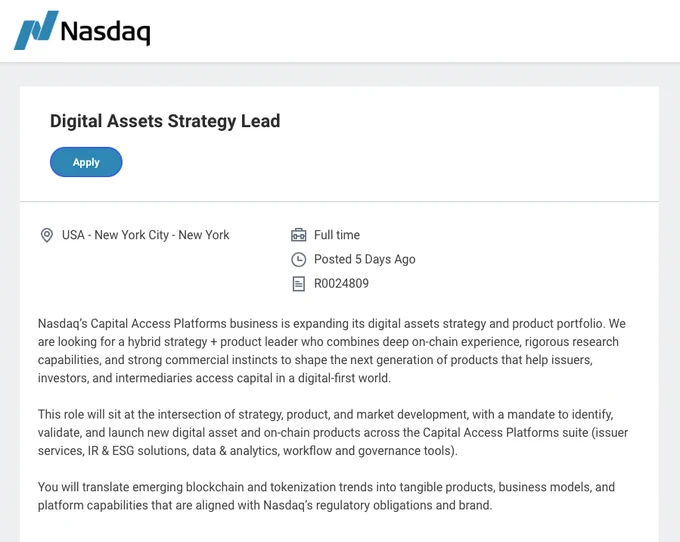Click the R0024809 requisition number
The height and width of the screenshot is (542, 680).
tap(341, 284)
